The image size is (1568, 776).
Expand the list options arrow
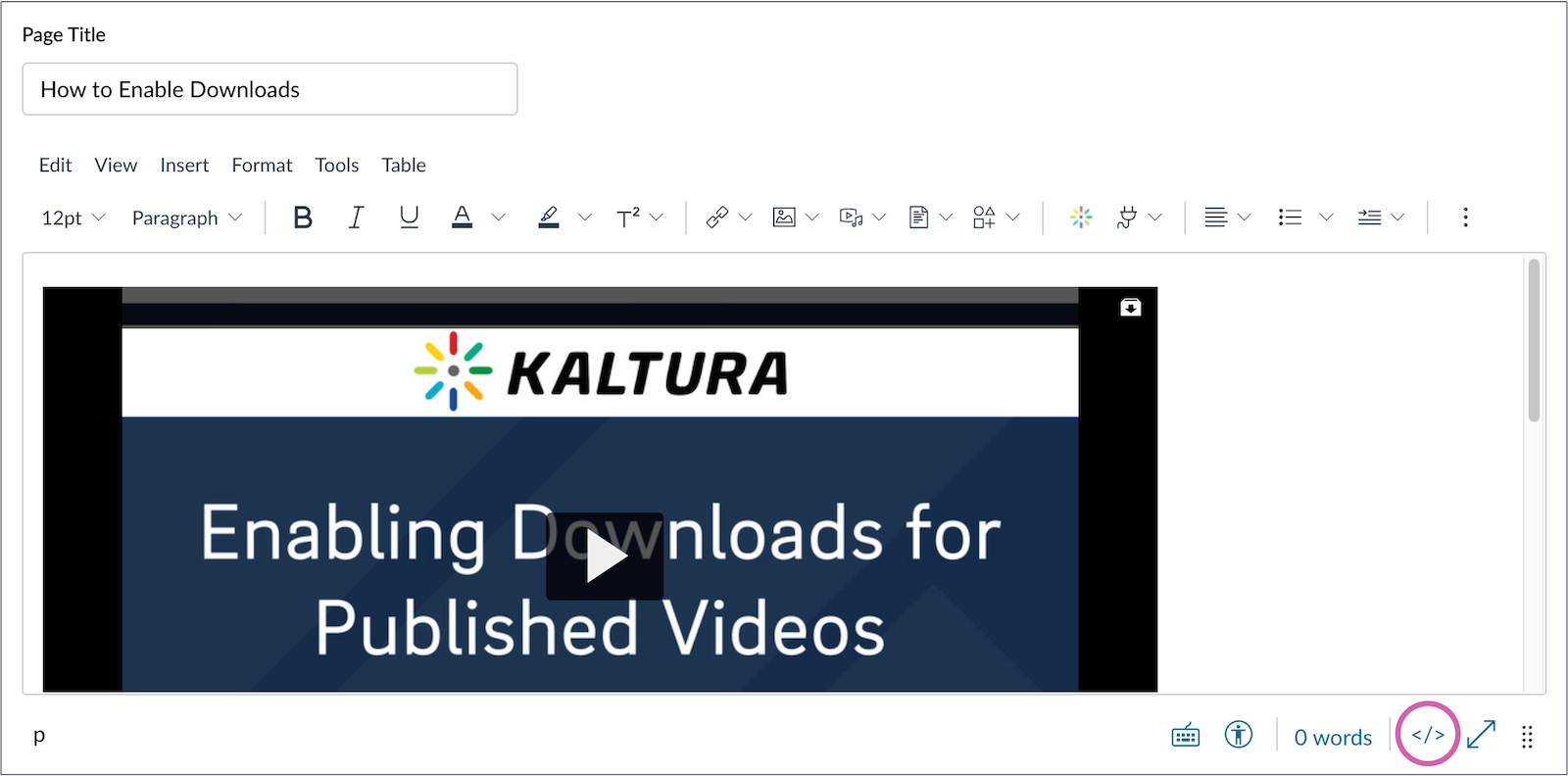pyautogui.click(x=1326, y=218)
